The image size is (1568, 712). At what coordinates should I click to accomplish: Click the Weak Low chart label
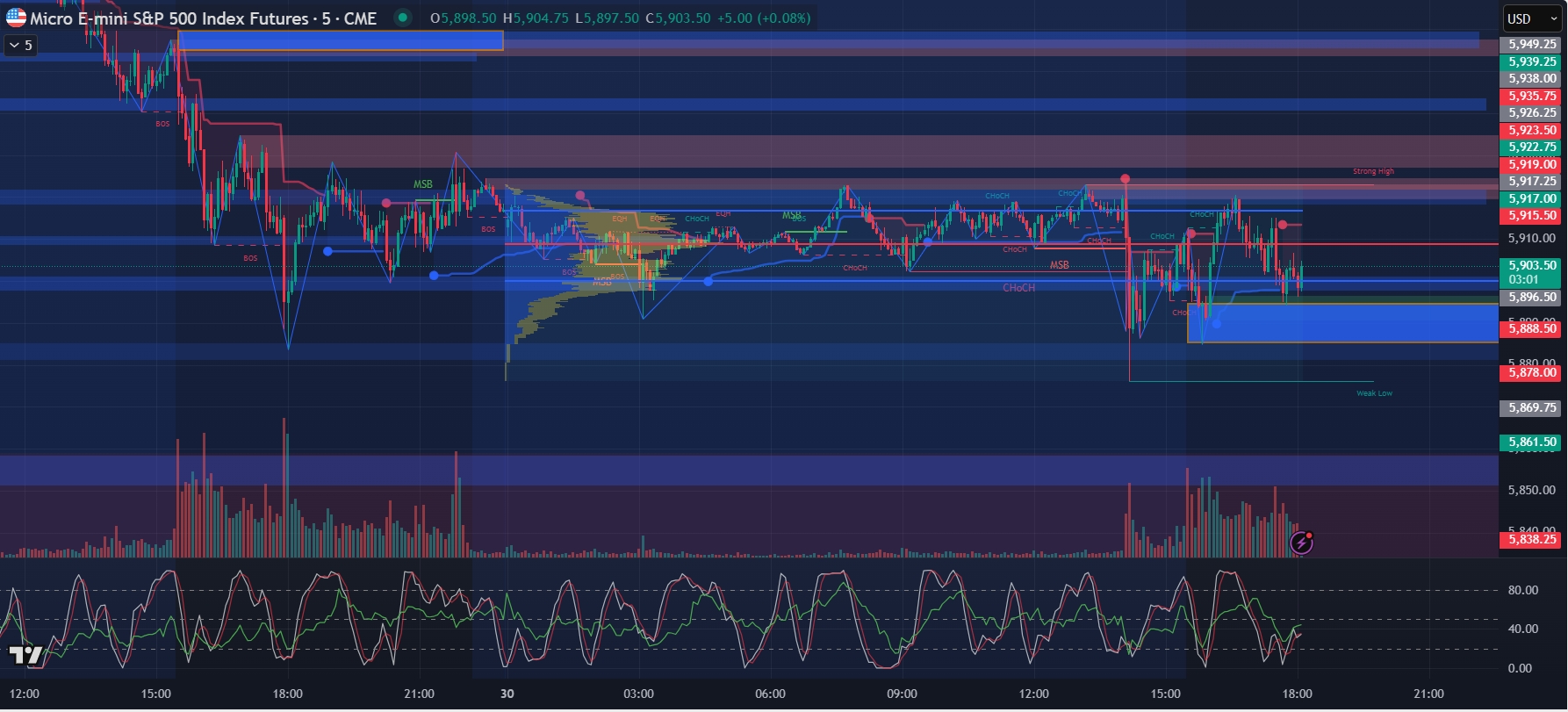tap(1374, 393)
